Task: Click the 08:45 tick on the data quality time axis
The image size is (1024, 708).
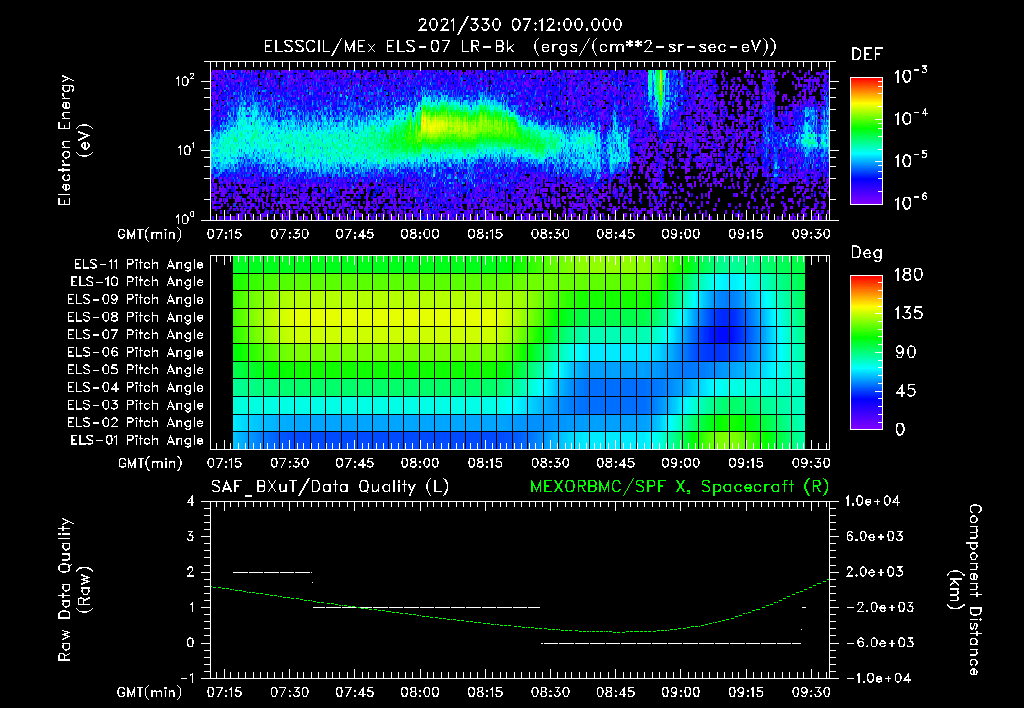Action: click(x=615, y=692)
